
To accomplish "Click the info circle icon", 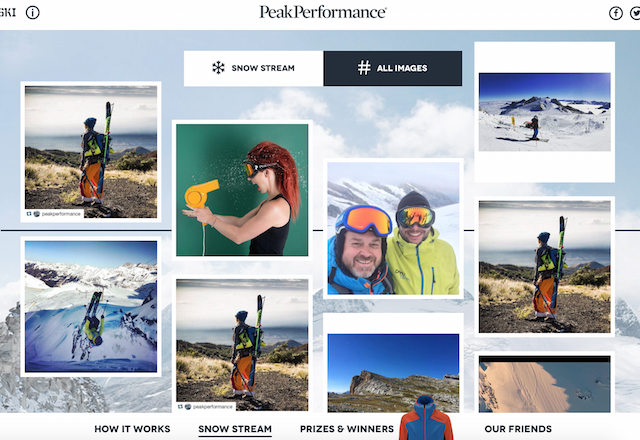I will (x=32, y=13).
